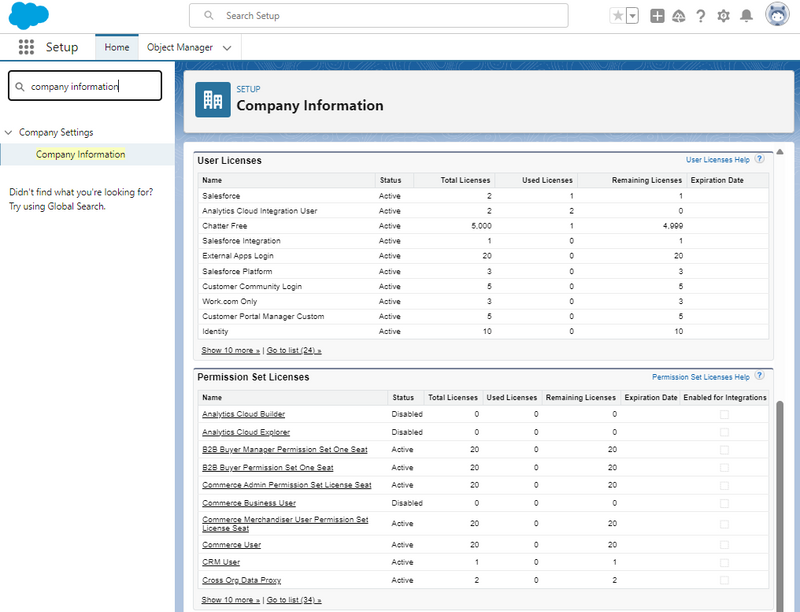
Task: Click Commerce User integrations checkbox
Action: 724,545
